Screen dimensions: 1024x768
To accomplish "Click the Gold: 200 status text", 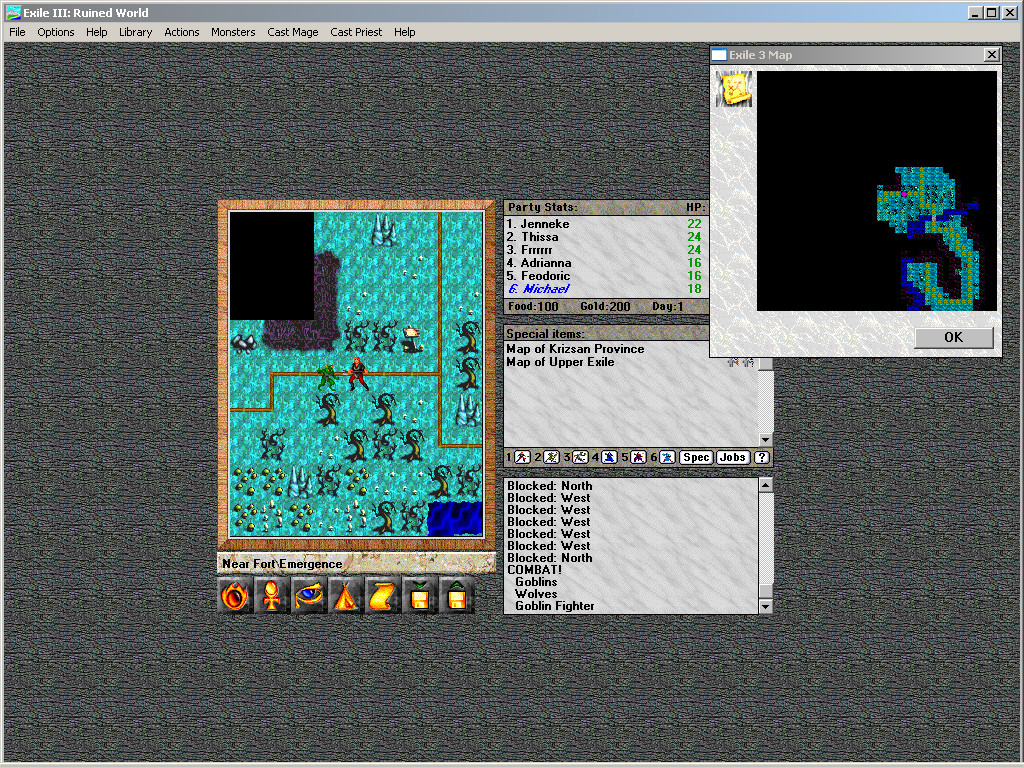I will pyautogui.click(x=605, y=307).
